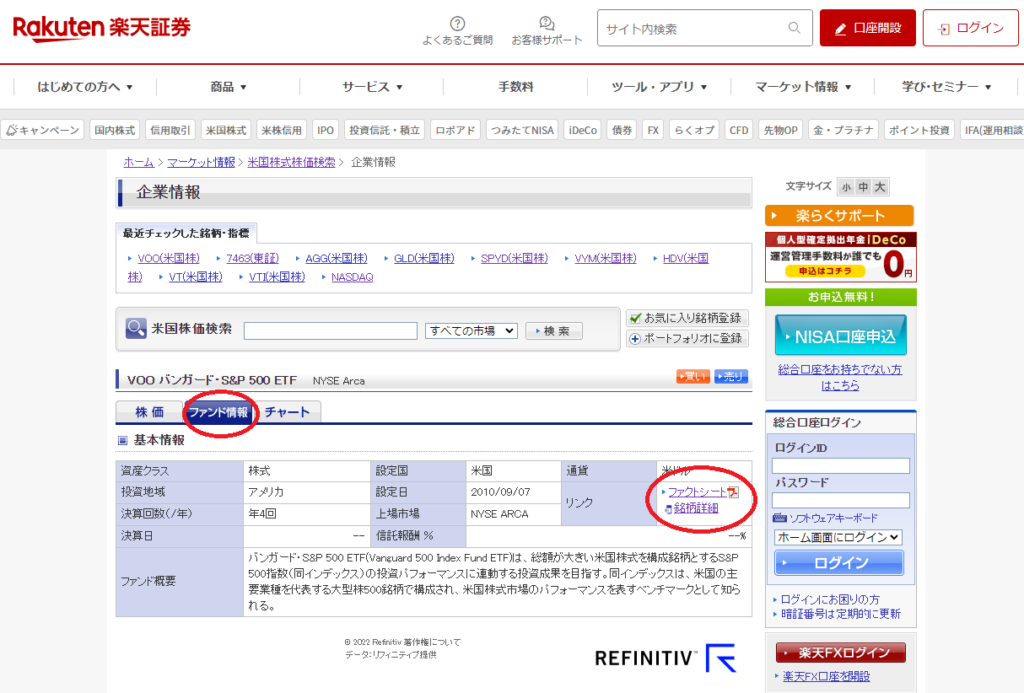Expand the マーケット情報 menu
1024x693 pixels.
803,87
